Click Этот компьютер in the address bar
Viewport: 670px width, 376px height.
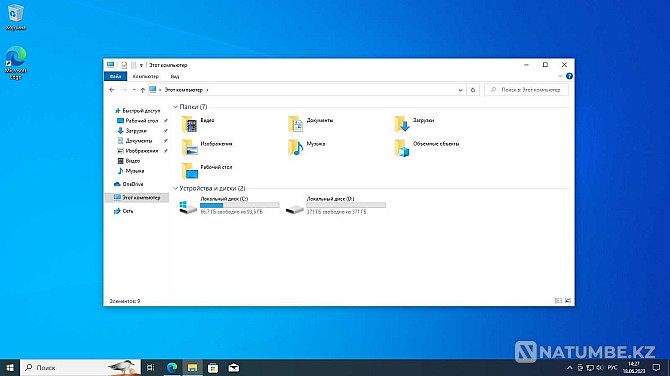coord(184,90)
